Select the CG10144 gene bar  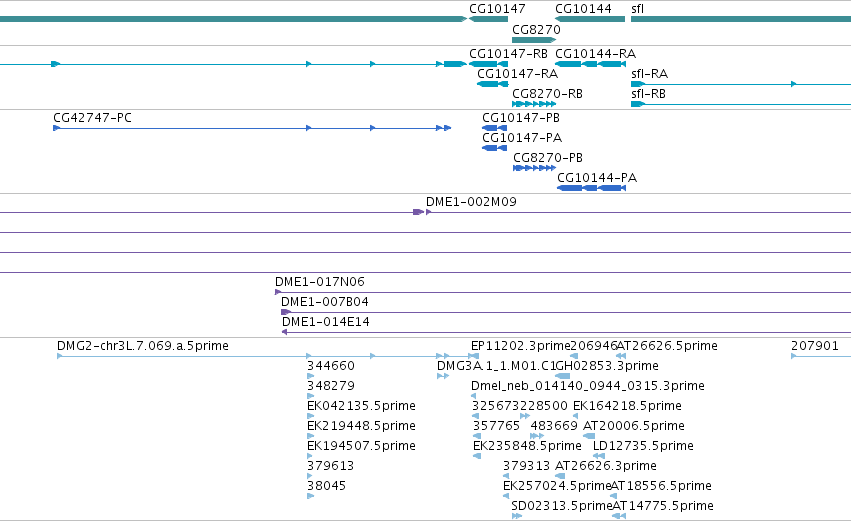pos(589,19)
